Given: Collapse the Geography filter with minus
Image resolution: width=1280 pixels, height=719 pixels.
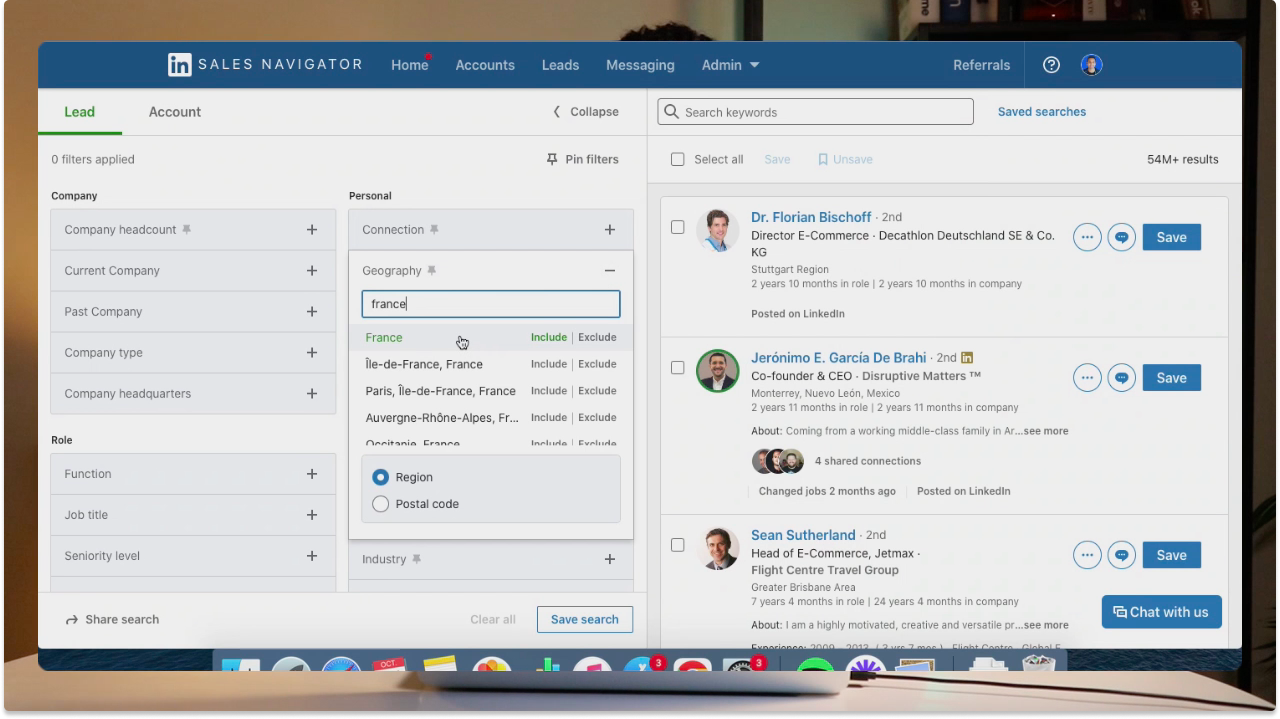Looking at the screenshot, I should coord(610,271).
